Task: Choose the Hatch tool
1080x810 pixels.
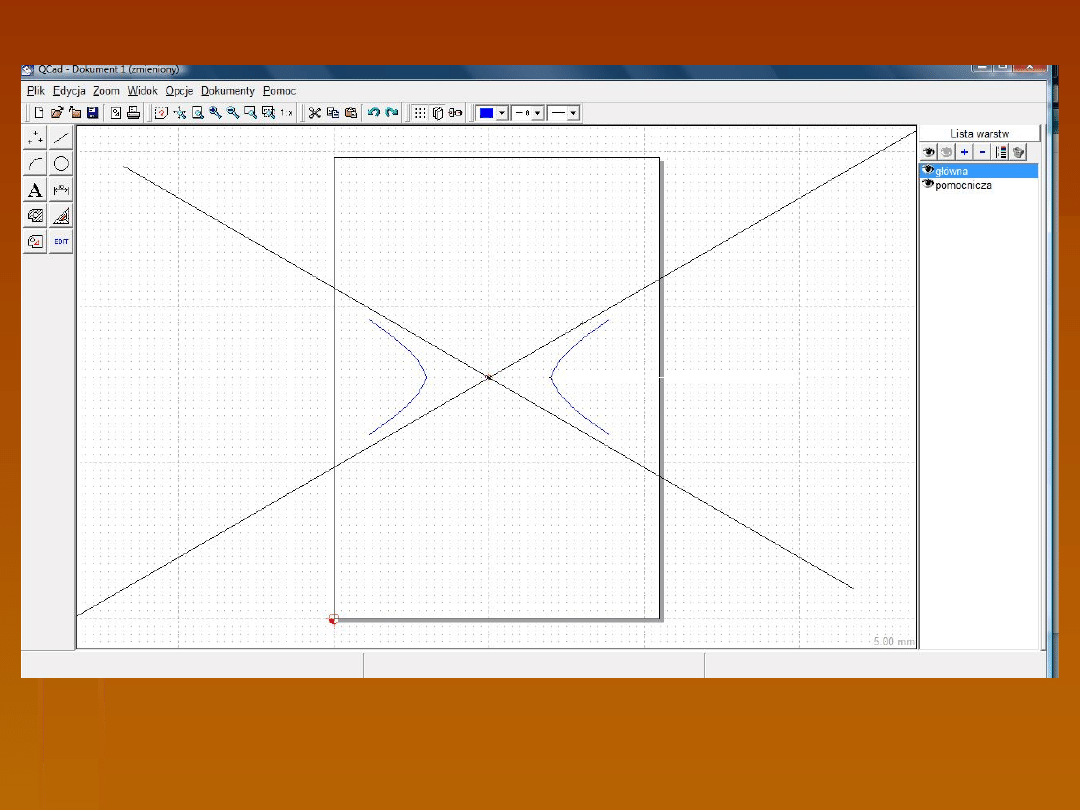Action: pos(35,216)
